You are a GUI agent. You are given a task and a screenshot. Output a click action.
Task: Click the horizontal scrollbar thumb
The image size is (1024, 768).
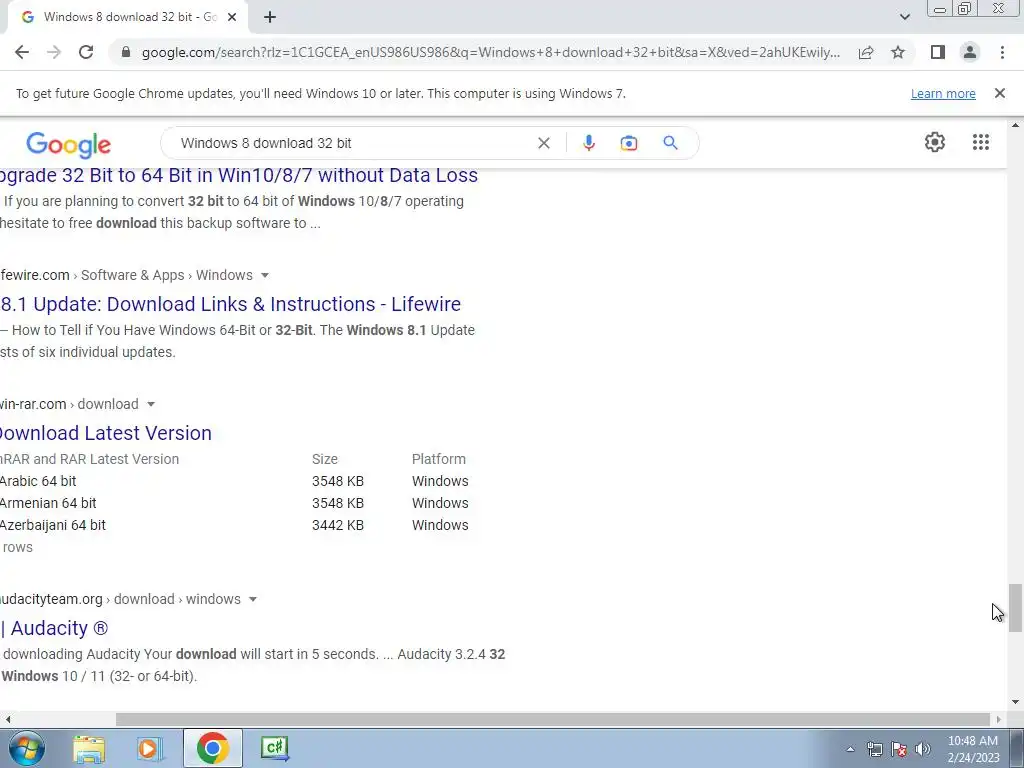click(x=552, y=719)
